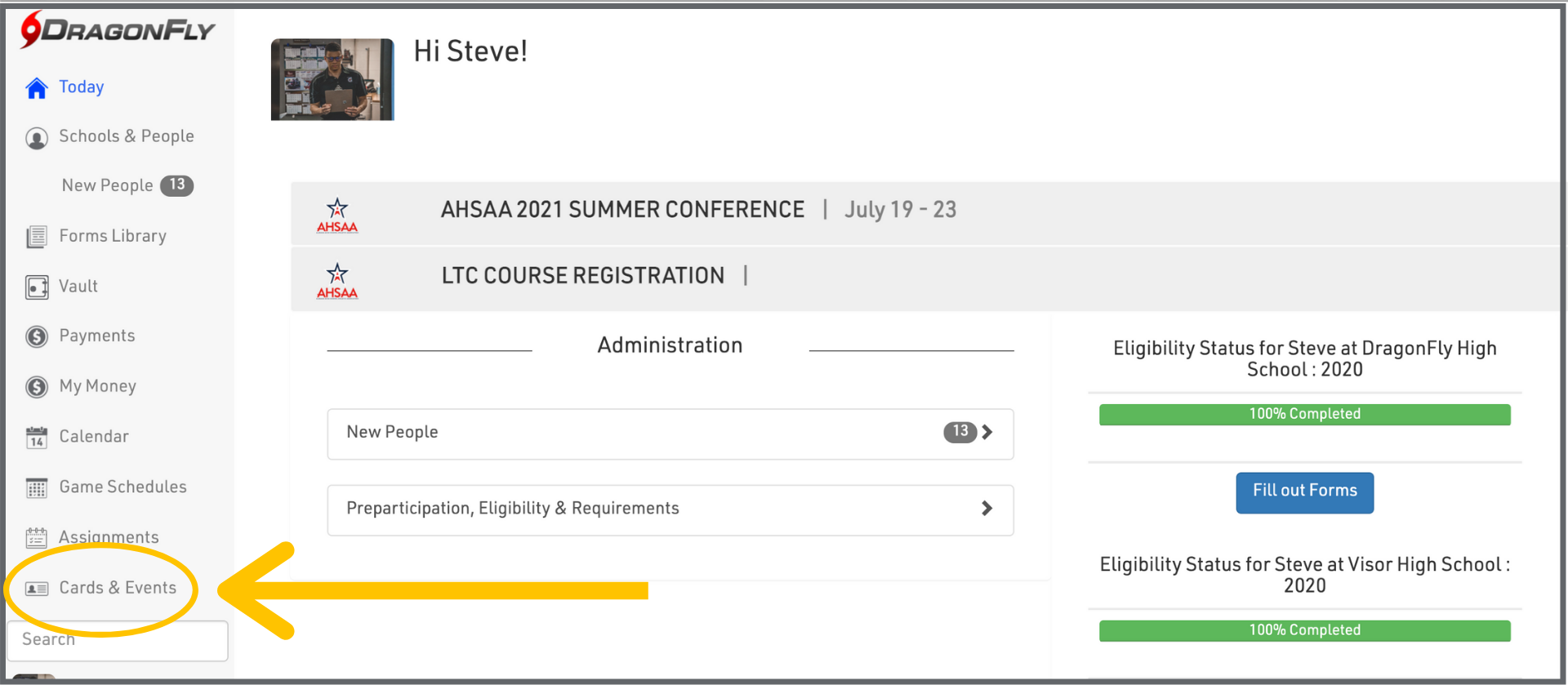Click the DragonFly High School progress bar
The width and height of the screenshot is (1568, 685).
tap(1304, 415)
